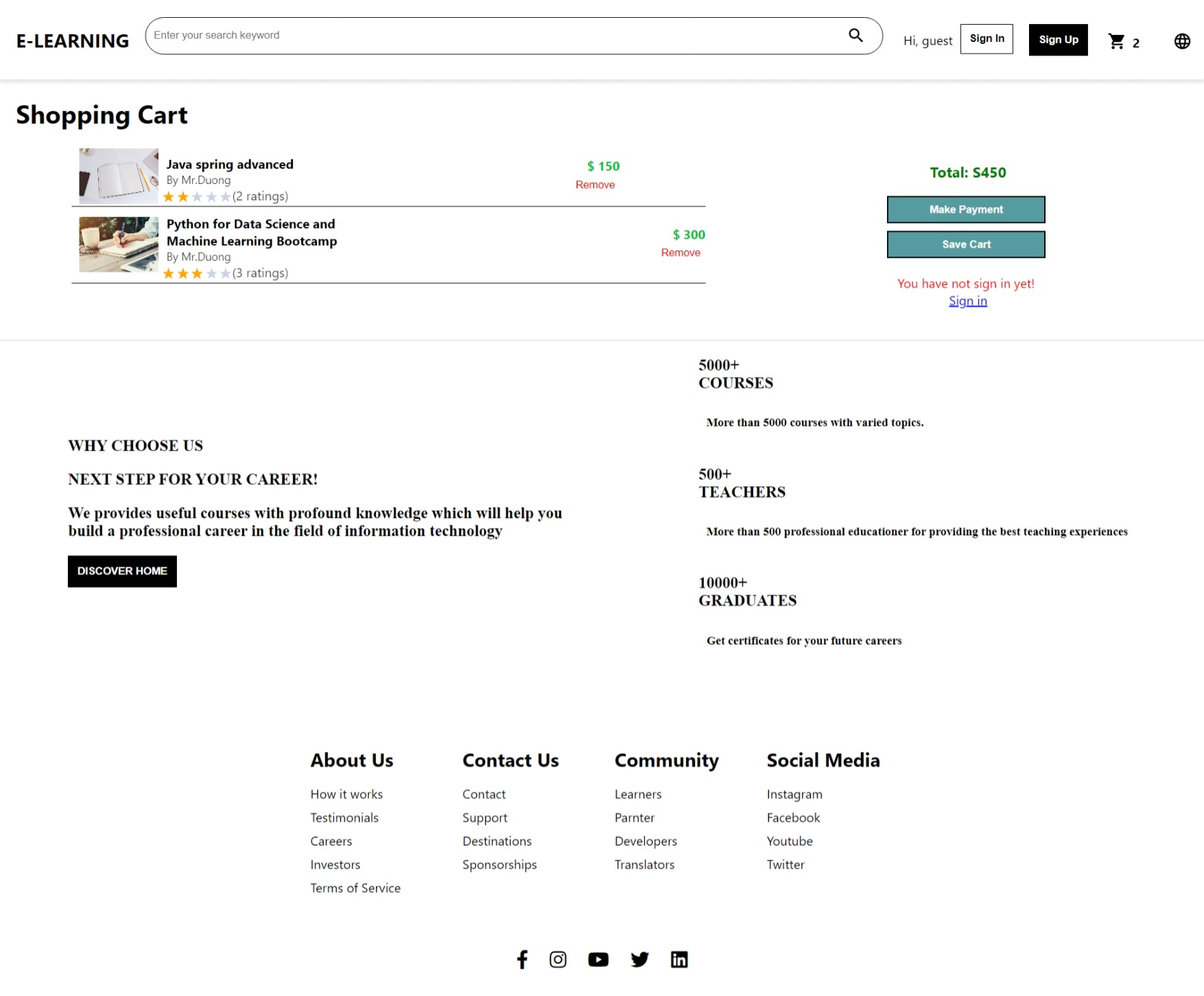Click the Twitter bird icon

pos(639,959)
